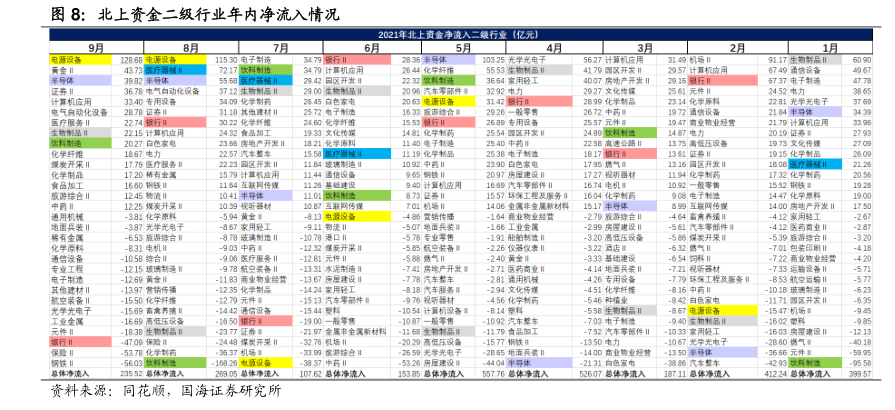
Task: Click blue 医疗器械 II cell in 8月 column
Action: 163,71
